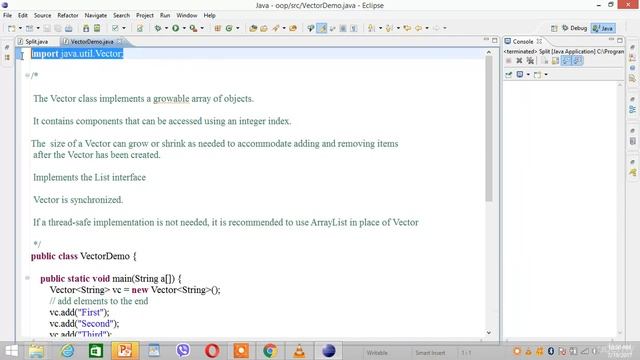Click the editor scroll down arrow
This screenshot has width=640, height=360.
[x=489, y=333]
